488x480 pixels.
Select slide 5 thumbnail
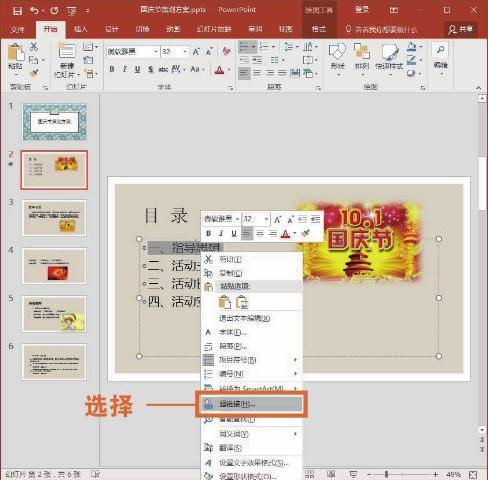[x=54, y=314]
